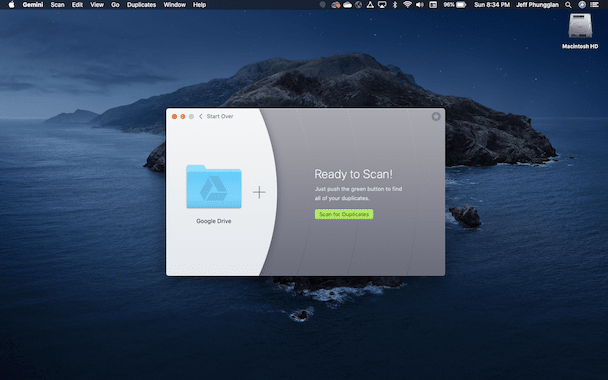Open Siri from the menu bar
Screen dimensions: 608x380
coord(582,5)
